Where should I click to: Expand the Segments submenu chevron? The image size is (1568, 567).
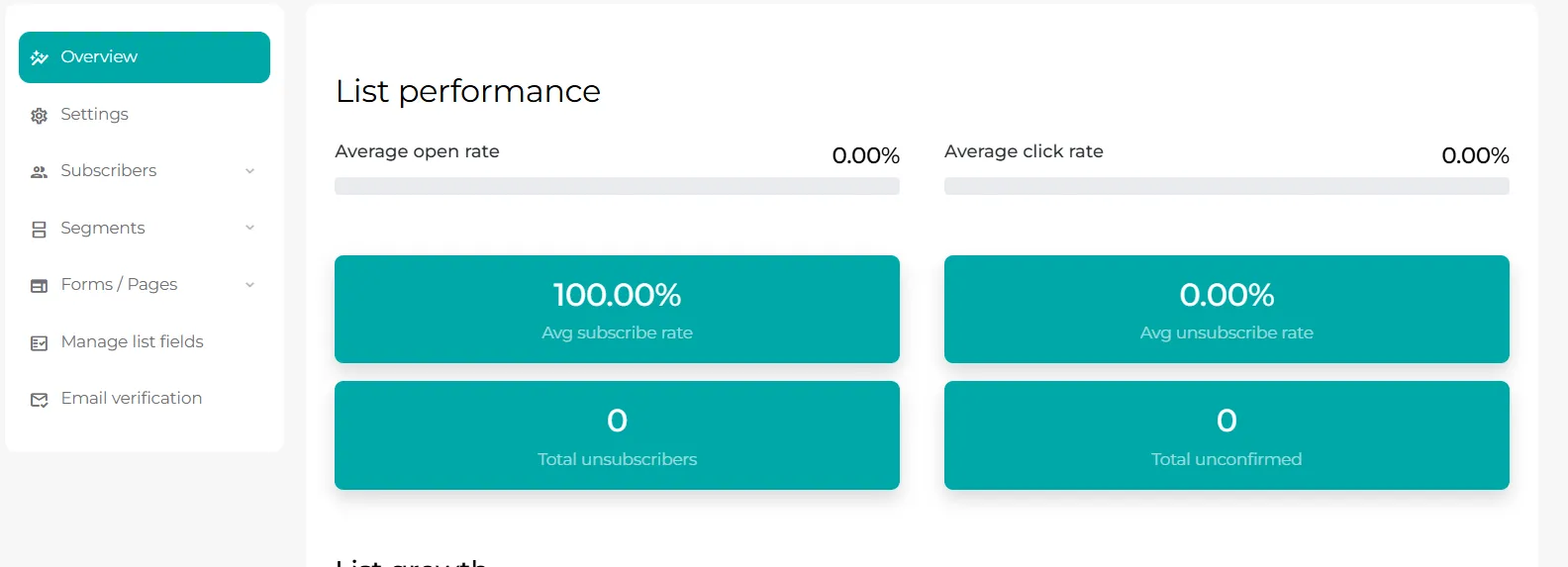click(249, 228)
